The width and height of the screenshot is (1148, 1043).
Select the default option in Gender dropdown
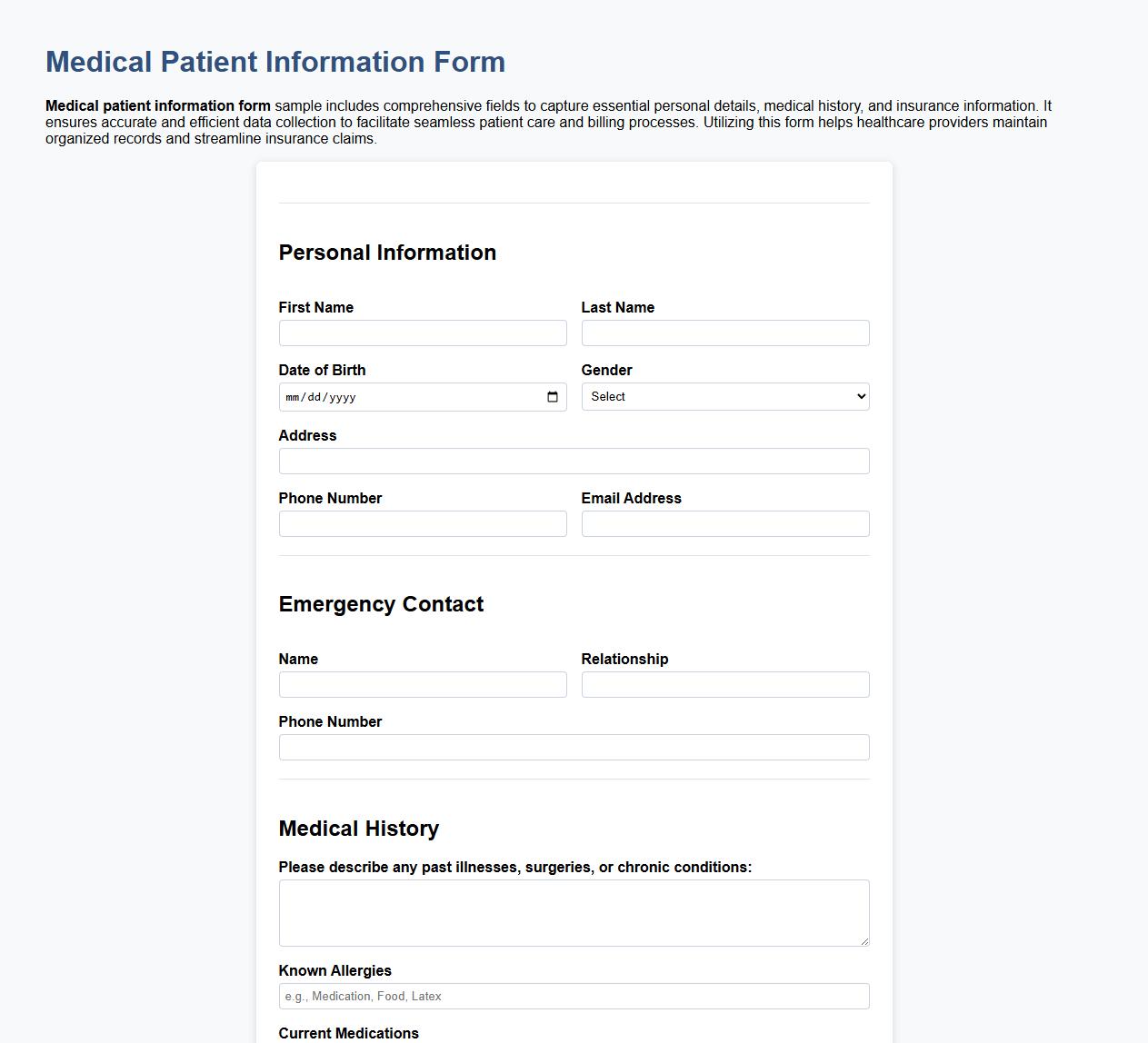pos(724,396)
